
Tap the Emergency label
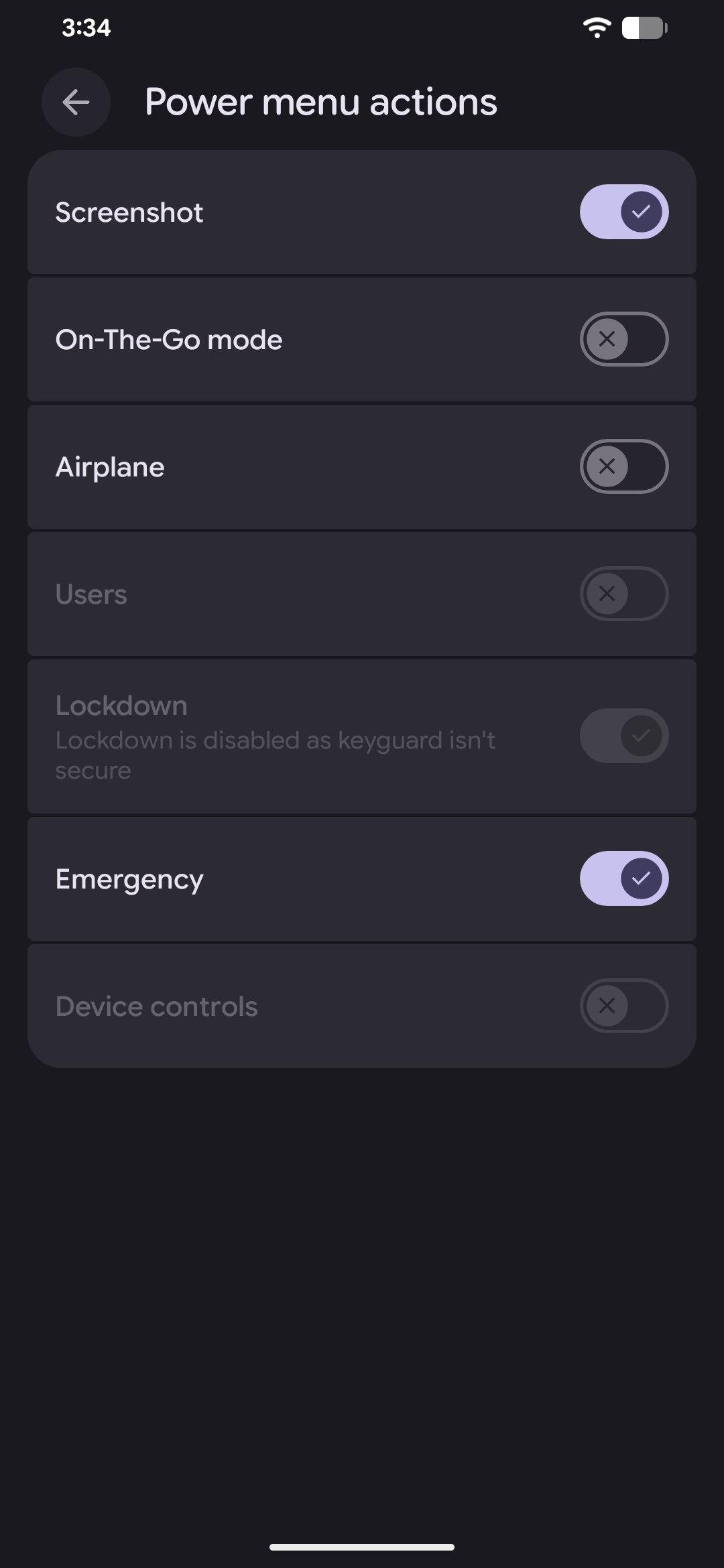pyautogui.click(x=129, y=879)
